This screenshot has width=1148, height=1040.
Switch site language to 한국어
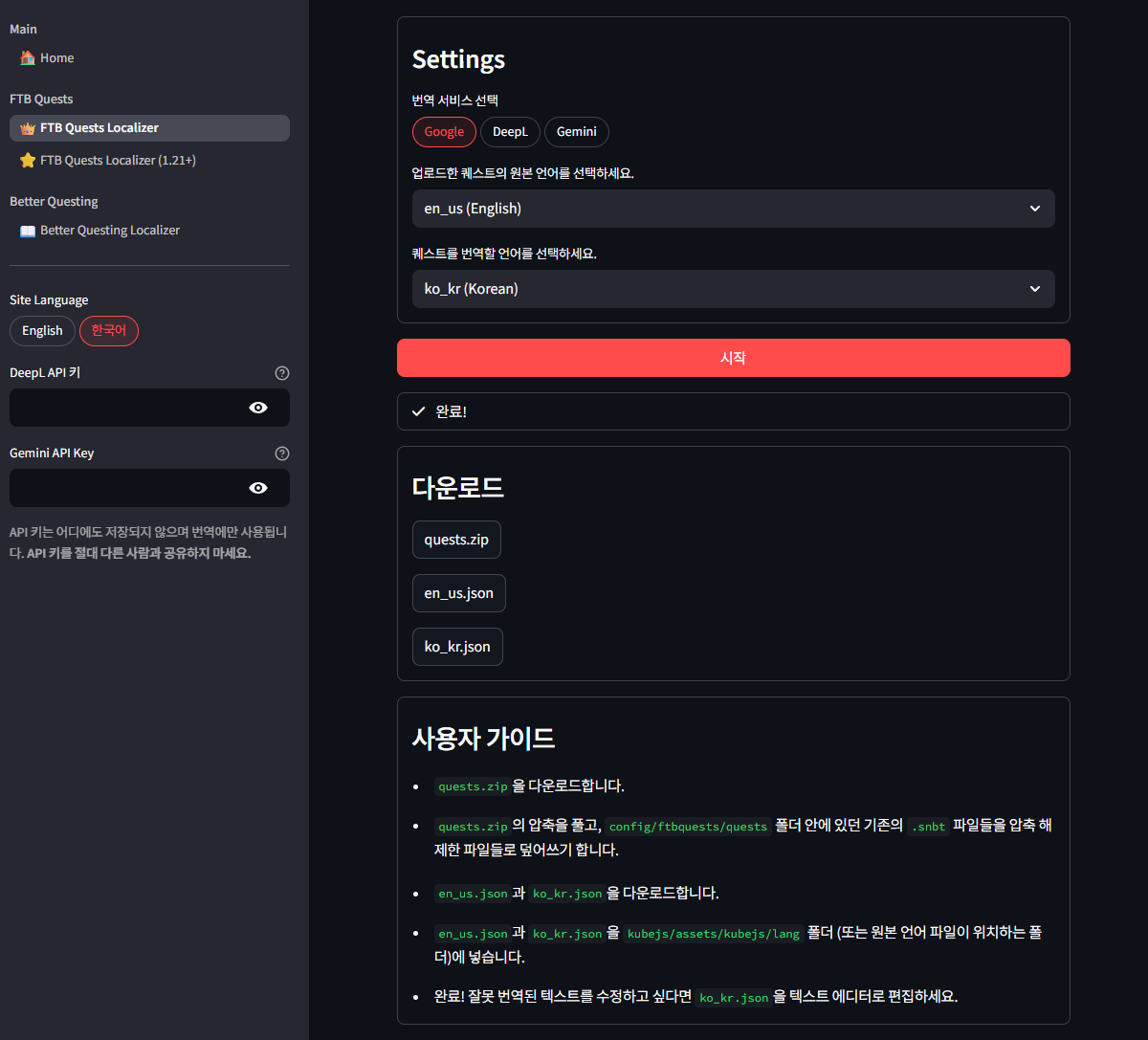pyautogui.click(x=109, y=331)
